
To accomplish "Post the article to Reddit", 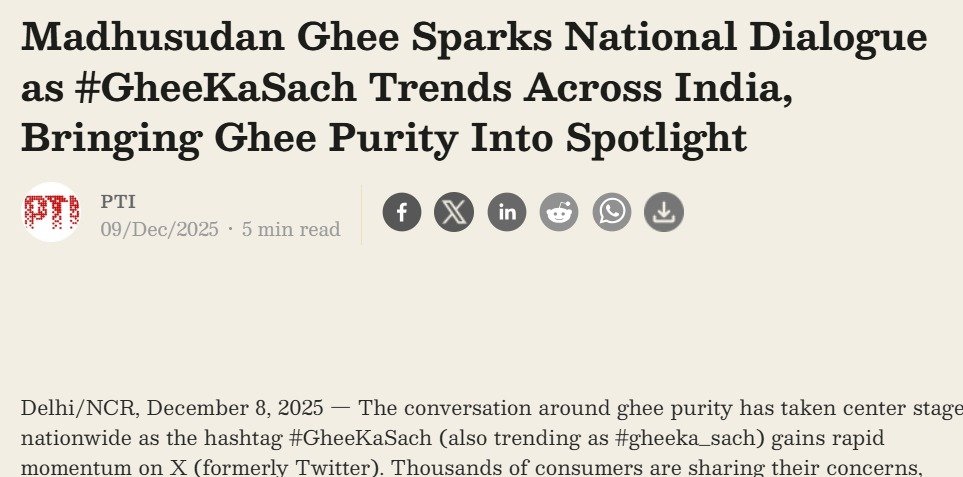I will [559, 212].
